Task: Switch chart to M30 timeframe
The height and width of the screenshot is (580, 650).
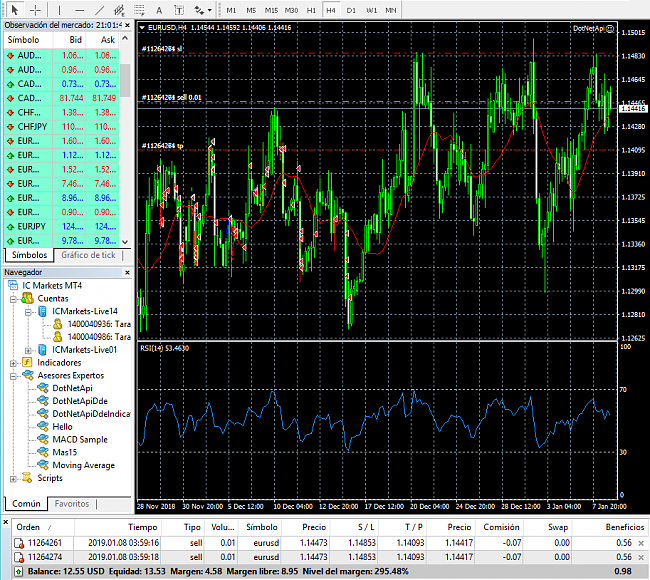Action: (x=291, y=10)
